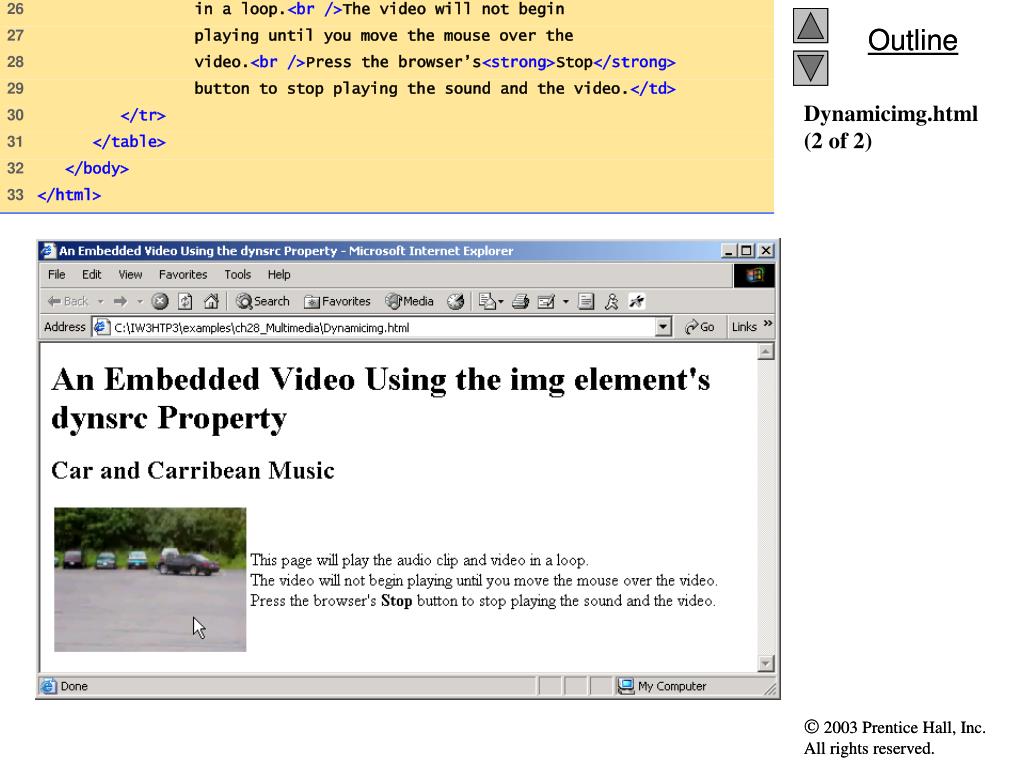1024x768 pixels.
Task: Open the Edit menu
Action: click(91, 275)
